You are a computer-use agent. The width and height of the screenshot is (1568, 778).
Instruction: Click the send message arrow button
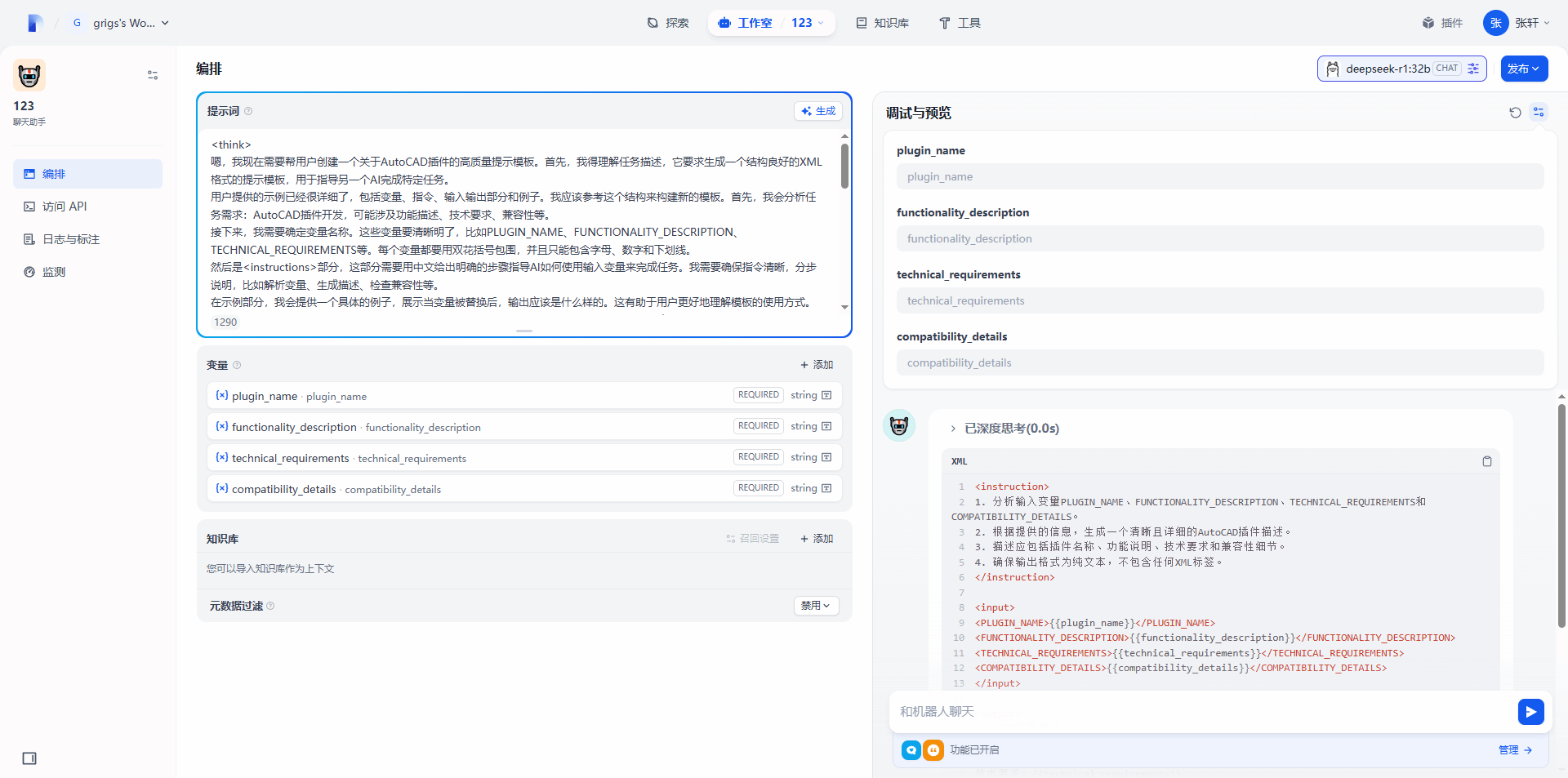click(1530, 712)
